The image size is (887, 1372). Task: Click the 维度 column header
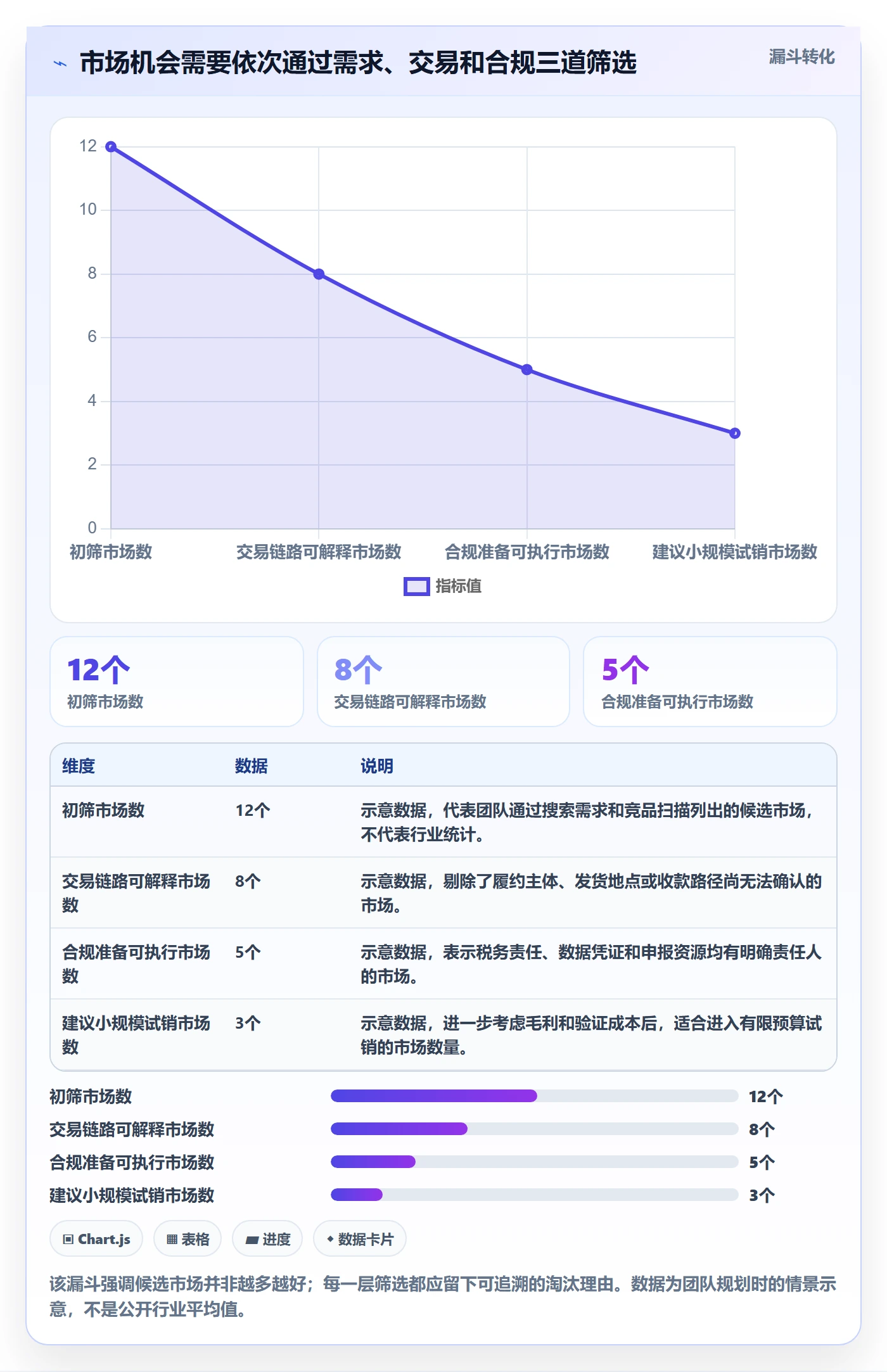coord(79,766)
